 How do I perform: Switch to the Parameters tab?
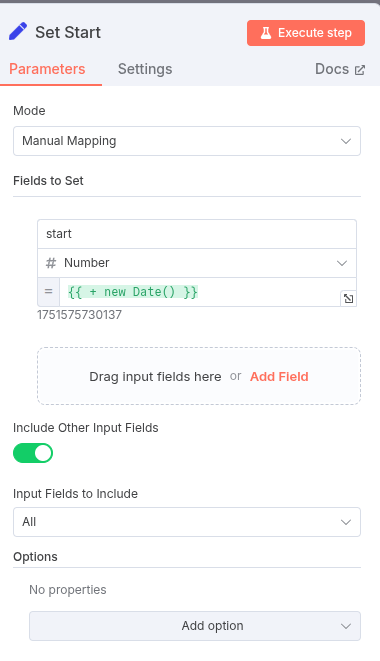47,69
